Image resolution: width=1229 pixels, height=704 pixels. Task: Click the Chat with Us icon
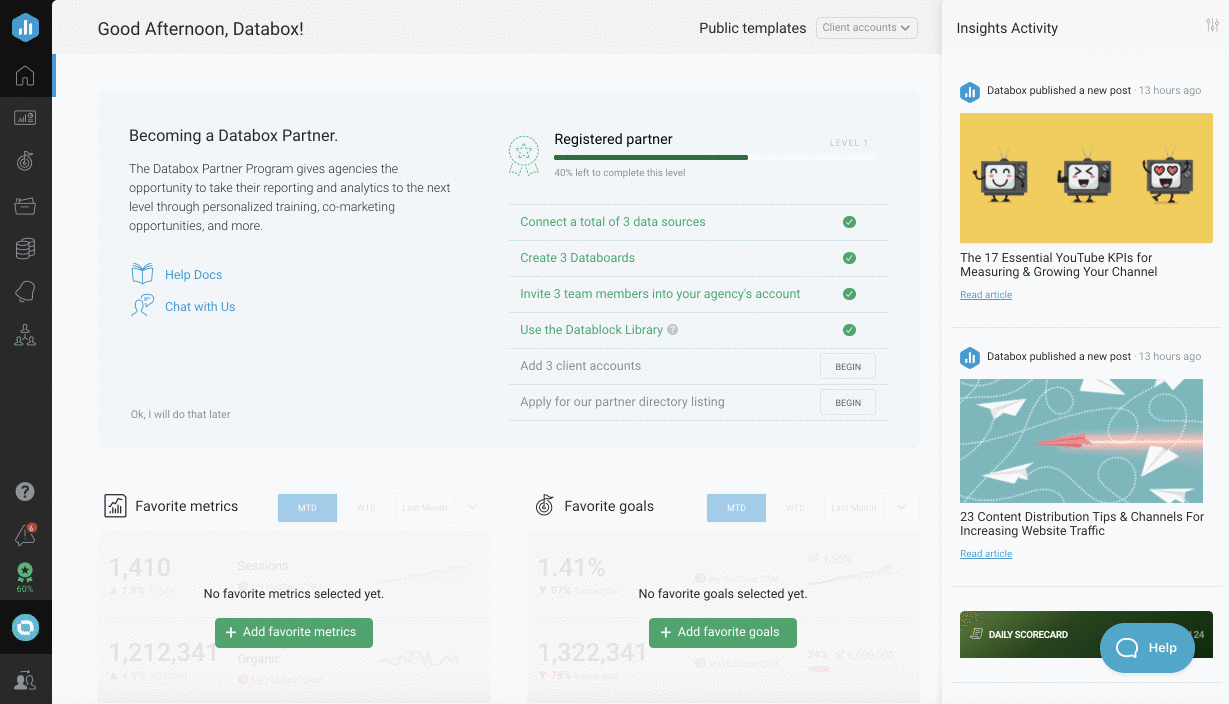click(x=143, y=306)
